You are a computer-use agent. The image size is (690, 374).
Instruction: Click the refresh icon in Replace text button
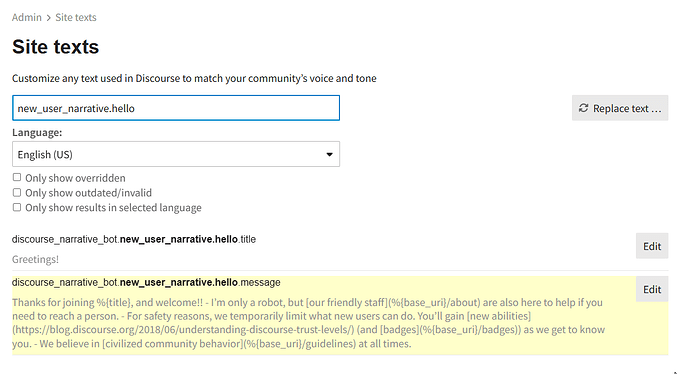click(x=584, y=108)
